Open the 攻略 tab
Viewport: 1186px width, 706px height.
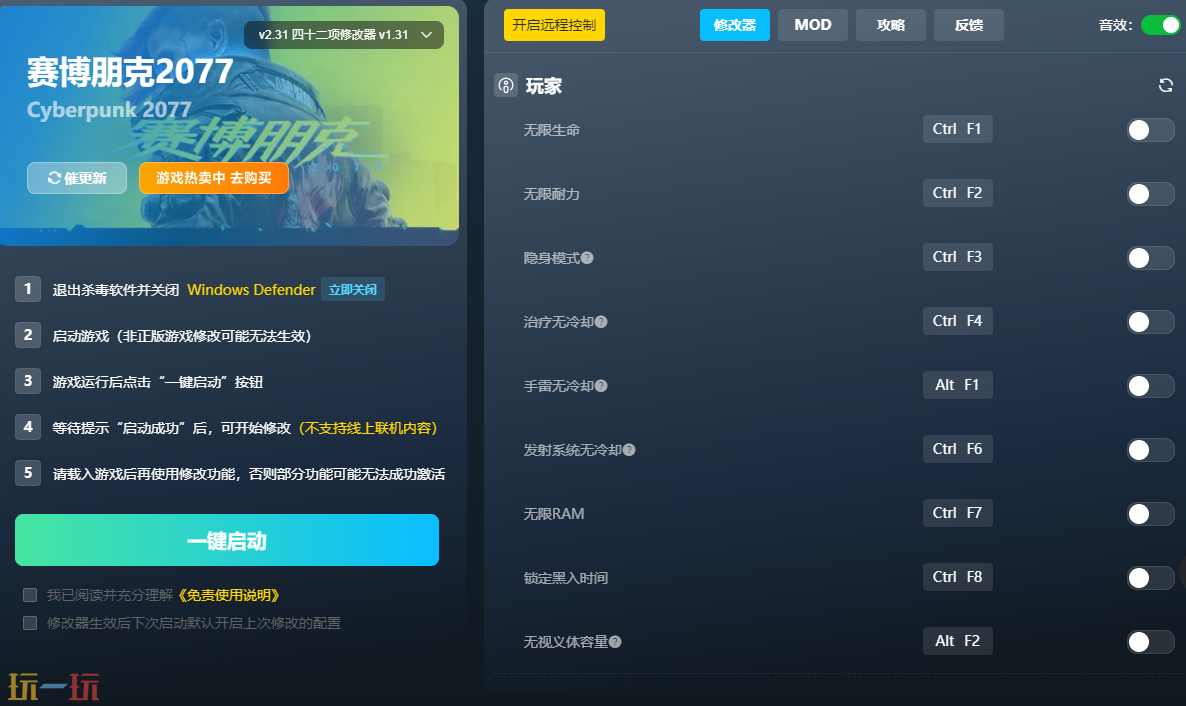(891, 25)
